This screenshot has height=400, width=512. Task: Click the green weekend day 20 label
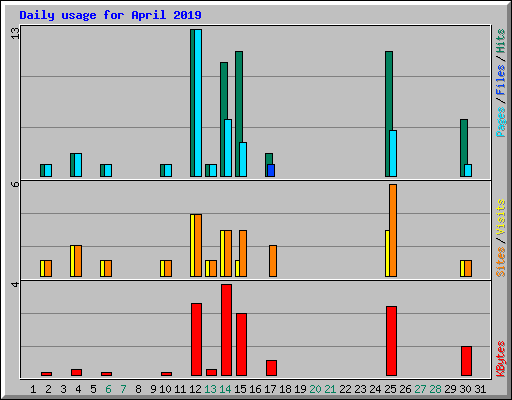tap(315, 389)
